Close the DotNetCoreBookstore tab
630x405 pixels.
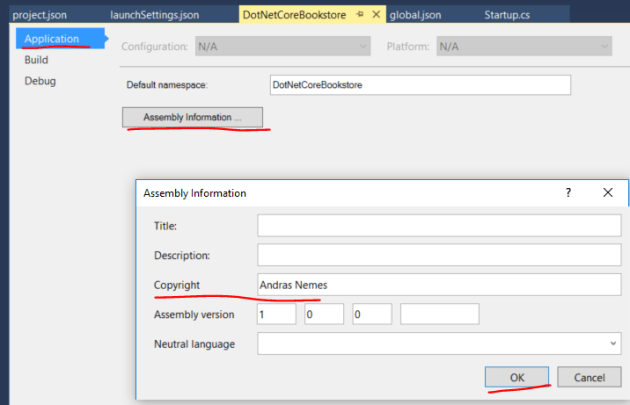(x=376, y=14)
